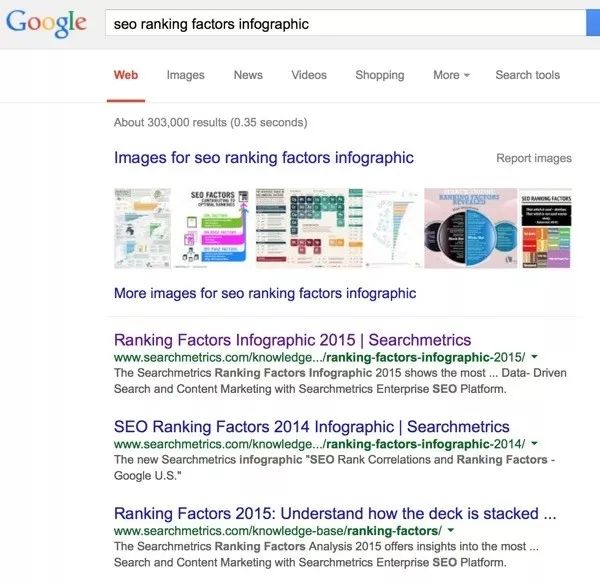Click the blue search button at right edge
This screenshot has height=581, width=600.
coord(593,23)
